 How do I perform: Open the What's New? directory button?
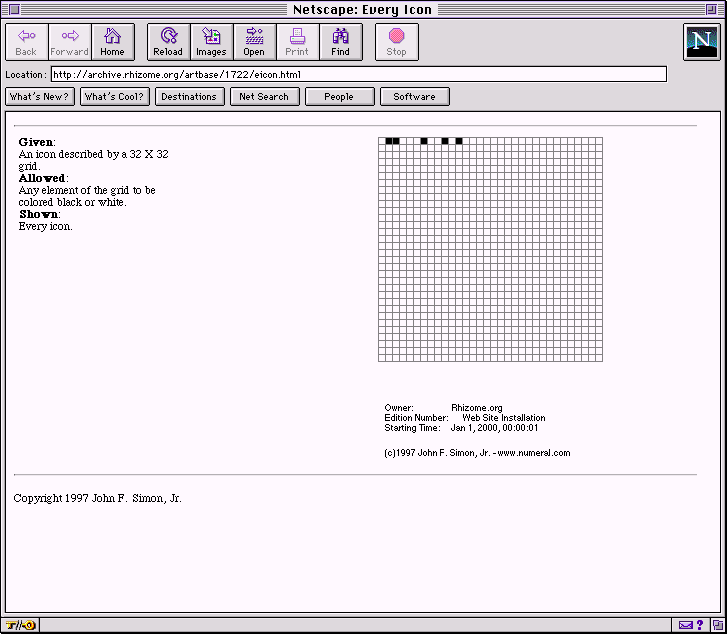tap(40, 97)
